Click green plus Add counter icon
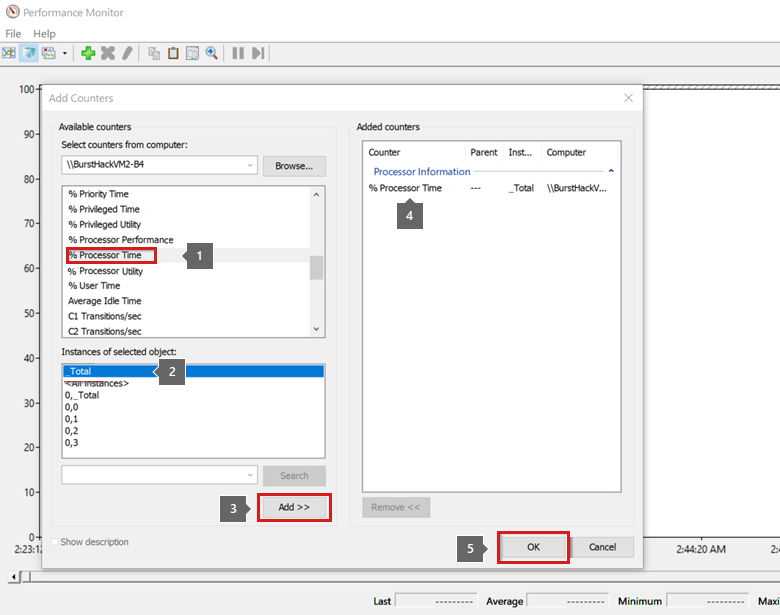 coord(89,53)
